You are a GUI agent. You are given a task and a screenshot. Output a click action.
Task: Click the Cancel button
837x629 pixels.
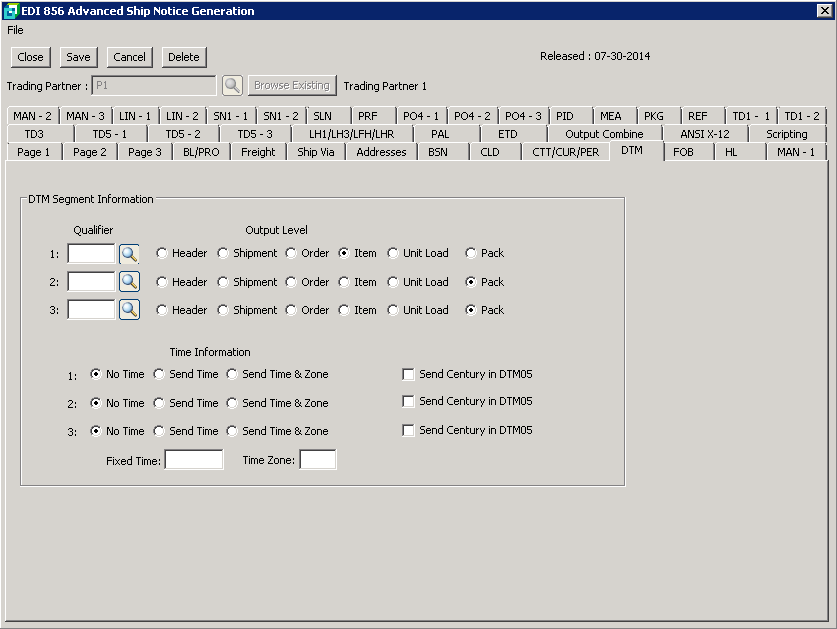click(x=129, y=57)
